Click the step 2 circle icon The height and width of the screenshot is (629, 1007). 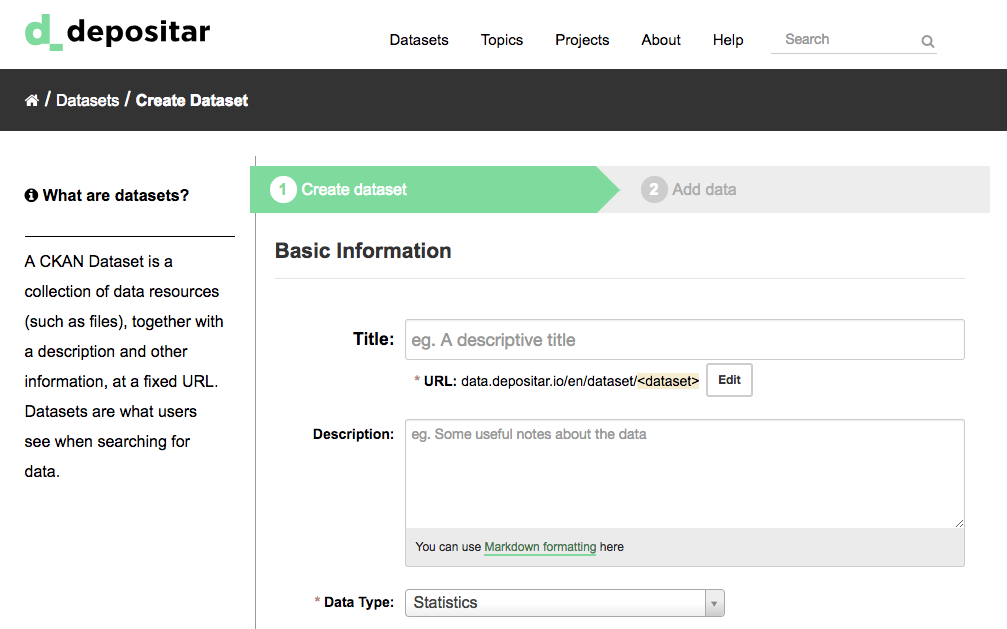(x=654, y=190)
